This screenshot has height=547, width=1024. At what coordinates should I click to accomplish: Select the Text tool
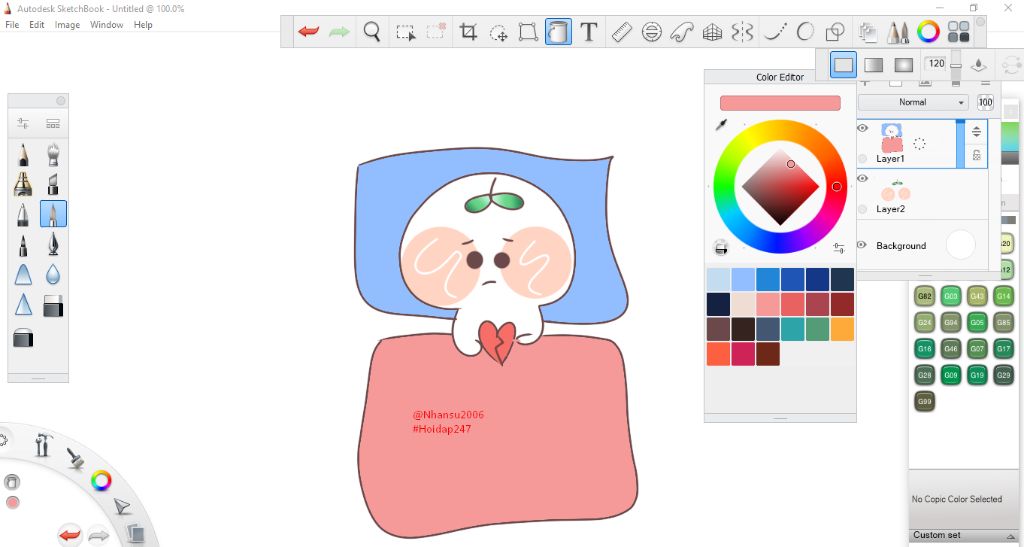[588, 31]
